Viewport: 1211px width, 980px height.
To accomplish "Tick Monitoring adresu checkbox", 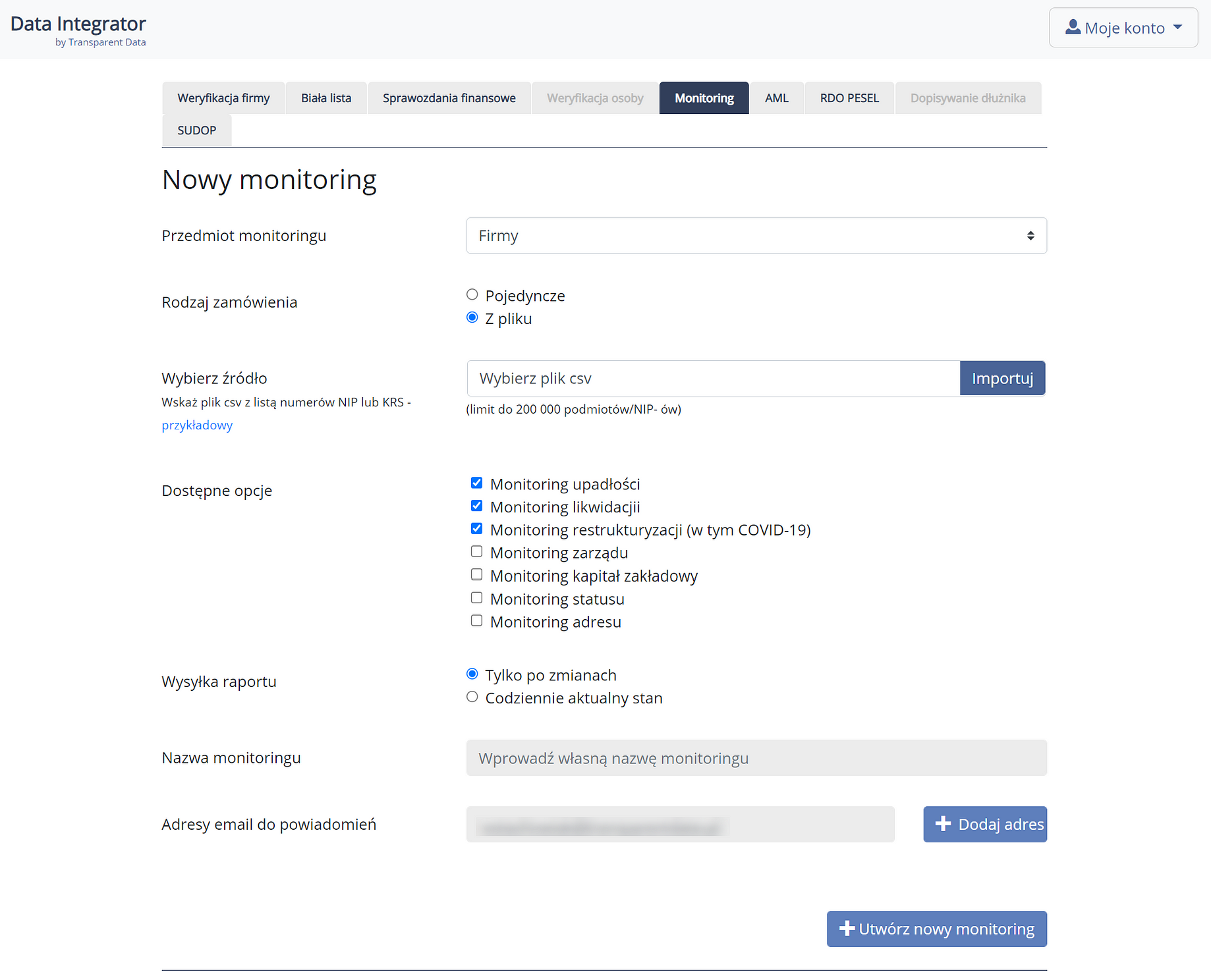I will (x=476, y=621).
